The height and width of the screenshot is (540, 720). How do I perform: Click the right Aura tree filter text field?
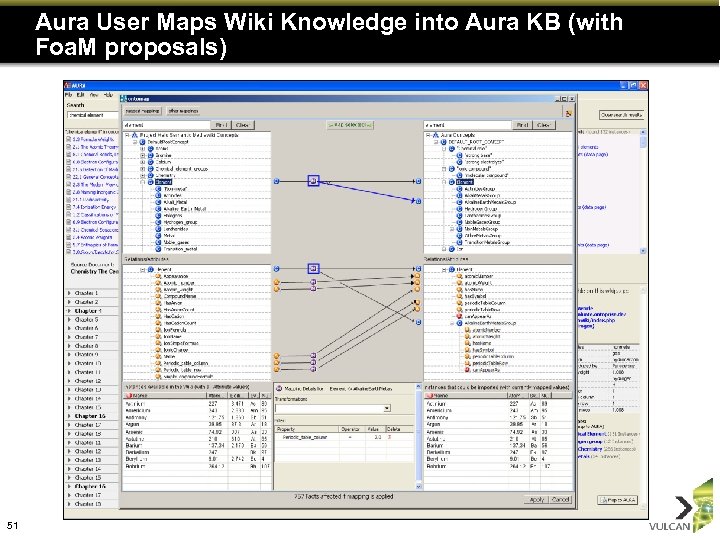pos(467,125)
